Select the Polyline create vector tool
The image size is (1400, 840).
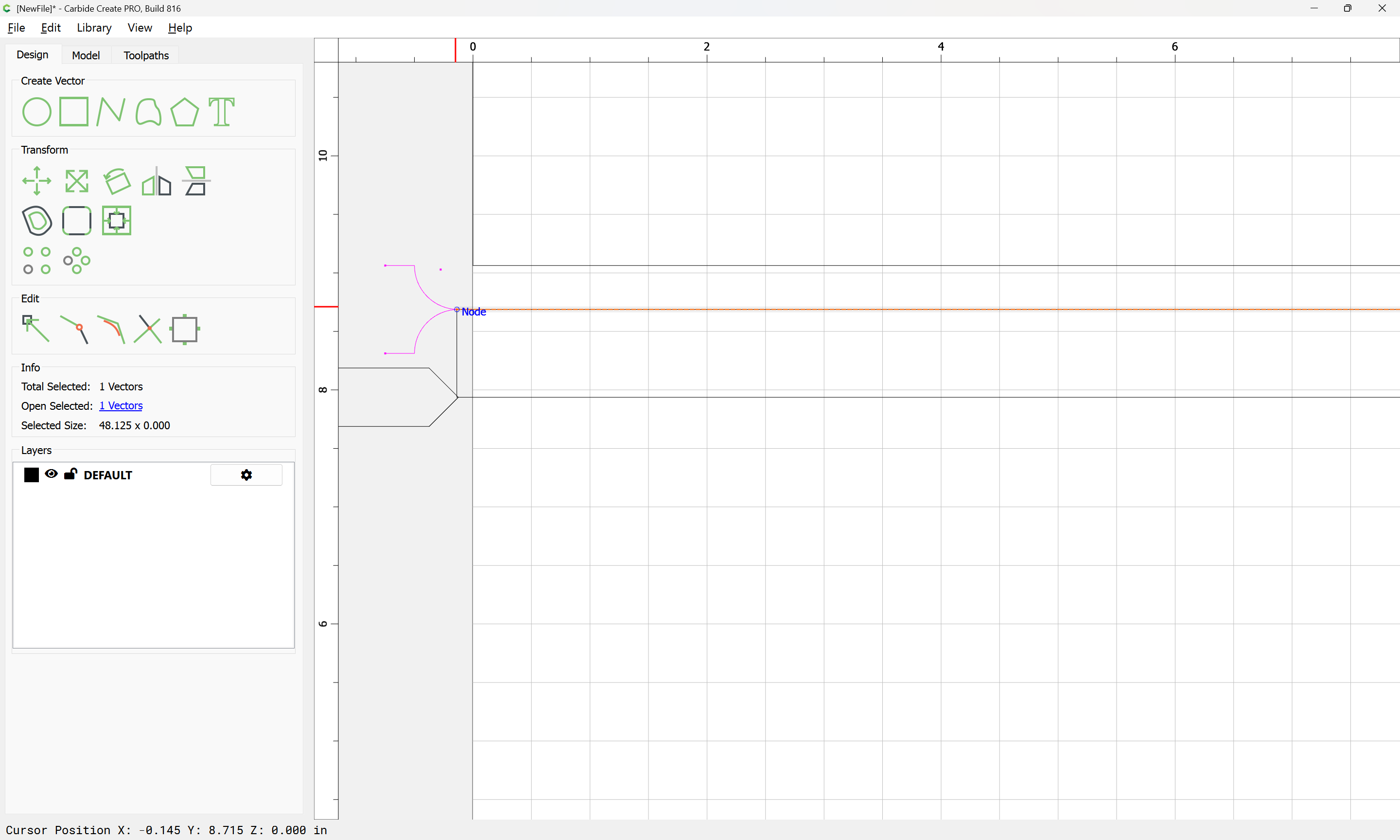[x=110, y=111]
